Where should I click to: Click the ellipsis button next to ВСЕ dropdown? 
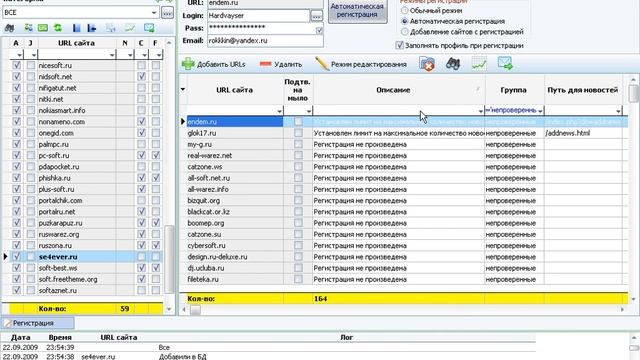coord(167,13)
